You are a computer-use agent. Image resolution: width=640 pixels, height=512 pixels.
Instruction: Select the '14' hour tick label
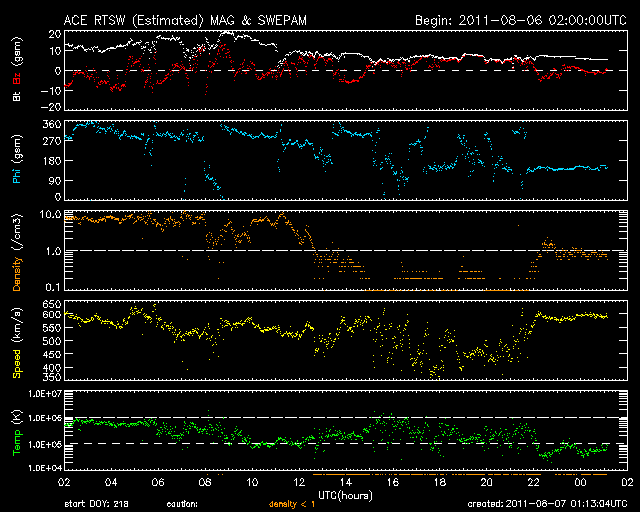[346, 483]
